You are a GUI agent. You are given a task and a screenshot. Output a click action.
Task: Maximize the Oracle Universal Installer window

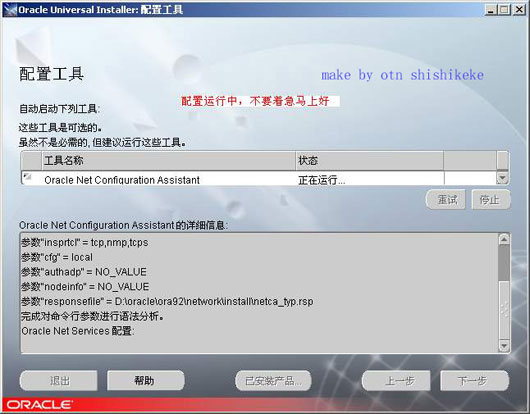504,9
